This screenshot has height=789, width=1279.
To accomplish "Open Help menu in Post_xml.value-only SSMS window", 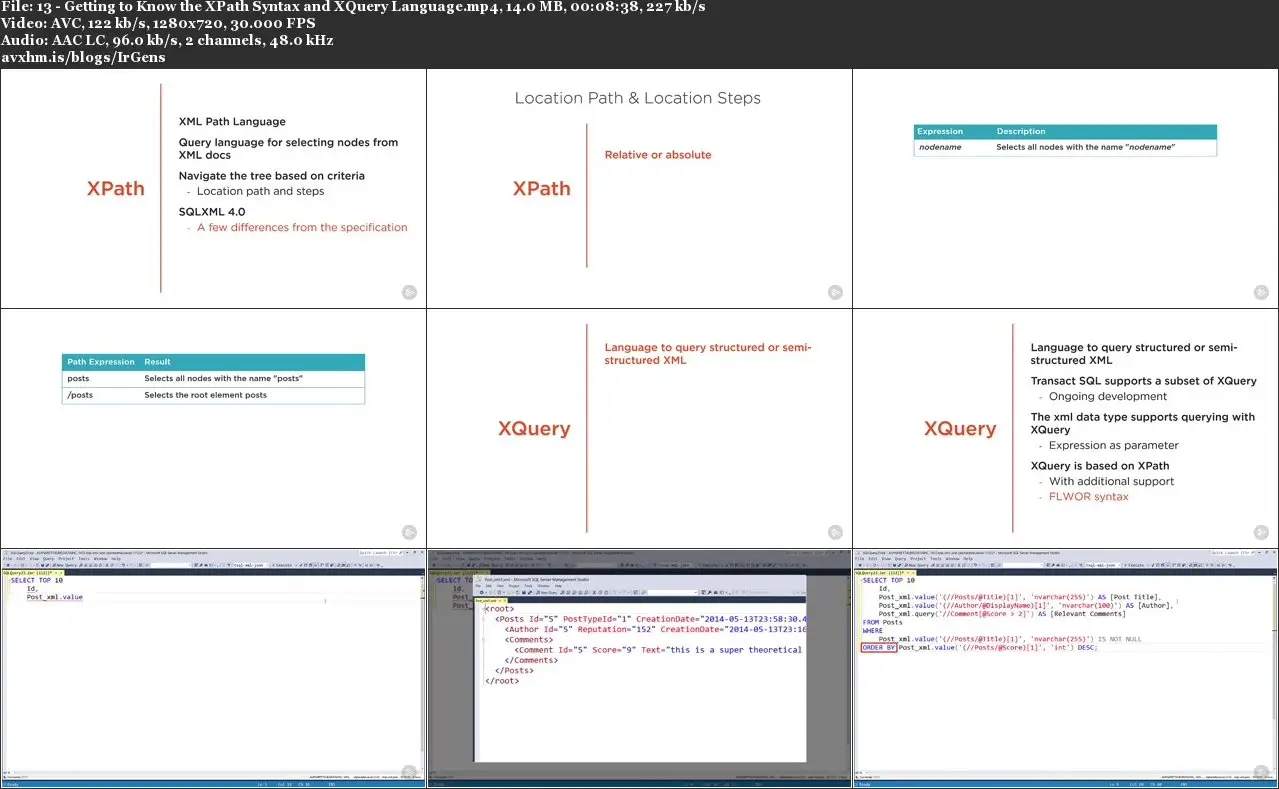I will point(116,559).
